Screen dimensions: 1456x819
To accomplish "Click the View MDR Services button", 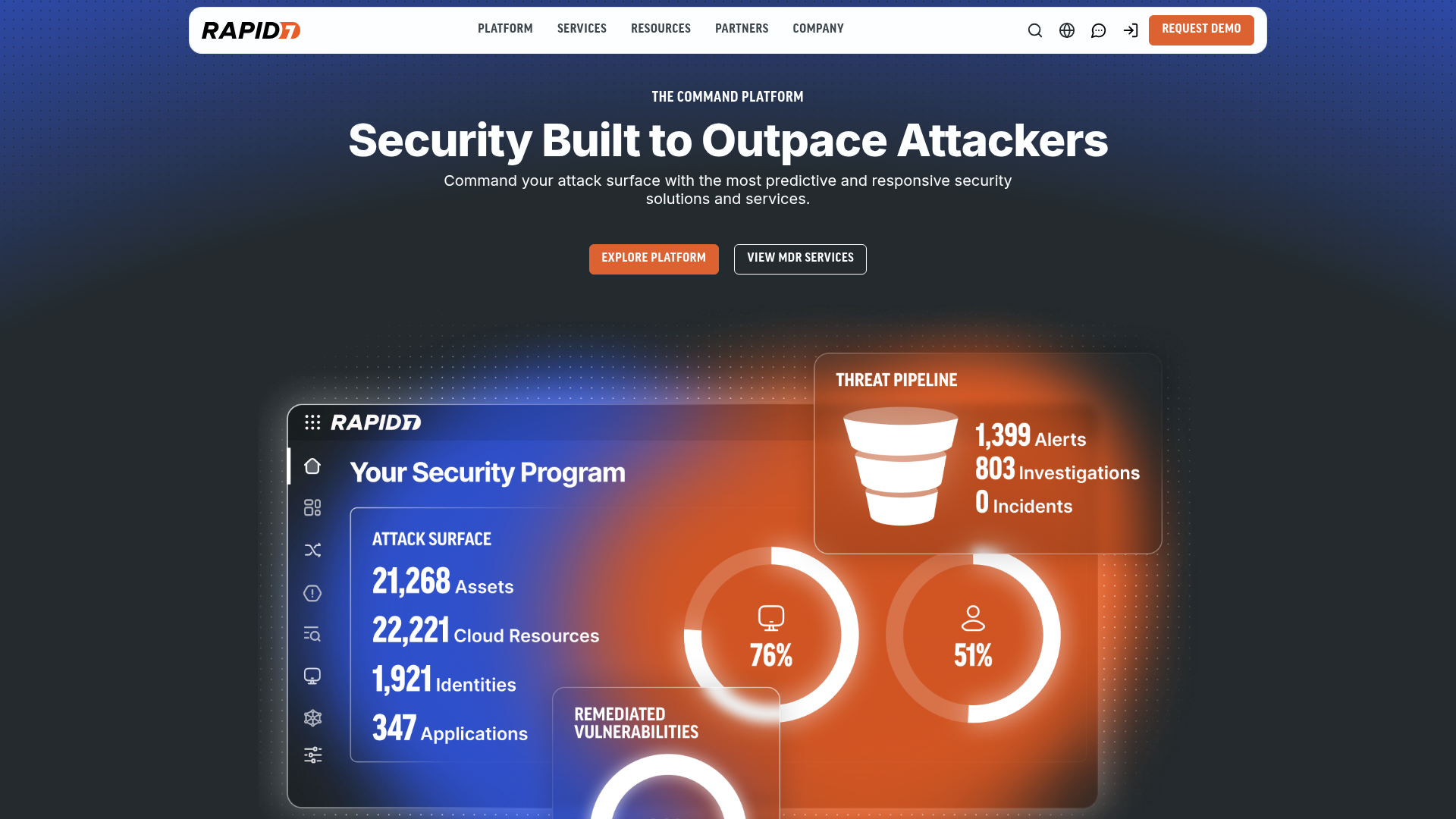I will pyautogui.click(x=800, y=259).
